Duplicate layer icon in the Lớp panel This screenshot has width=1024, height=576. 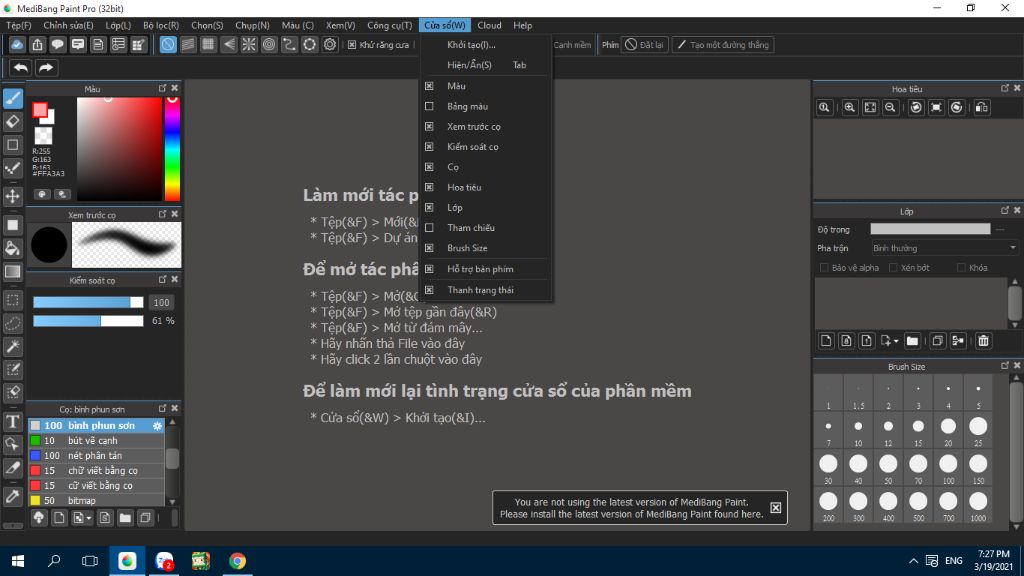pos(938,341)
